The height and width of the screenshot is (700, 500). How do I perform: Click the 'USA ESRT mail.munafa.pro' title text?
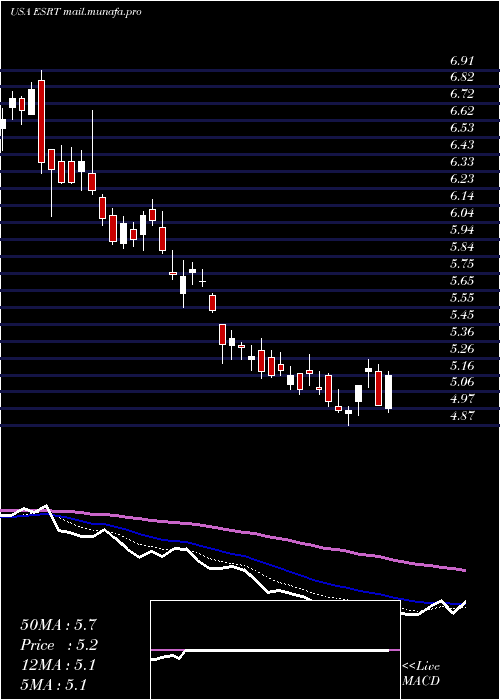[x=75, y=12]
